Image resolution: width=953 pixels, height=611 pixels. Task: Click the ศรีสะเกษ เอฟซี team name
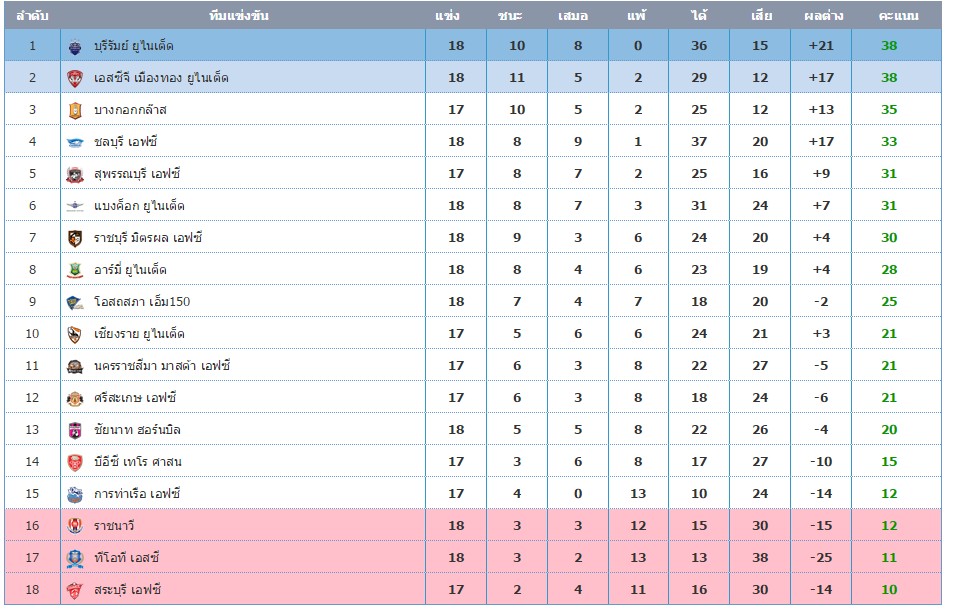[135, 398]
